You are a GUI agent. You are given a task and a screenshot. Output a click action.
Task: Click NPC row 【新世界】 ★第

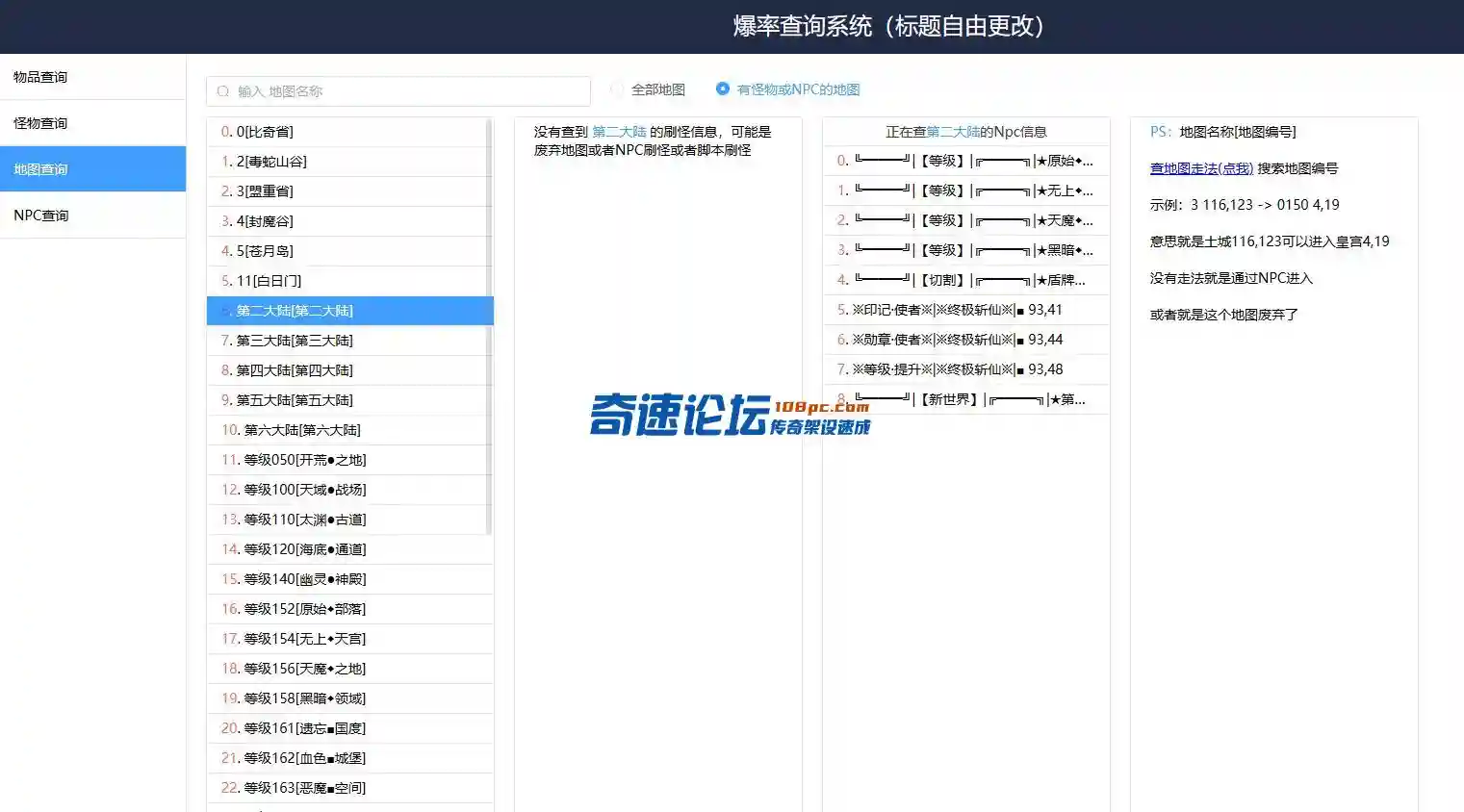966,399
